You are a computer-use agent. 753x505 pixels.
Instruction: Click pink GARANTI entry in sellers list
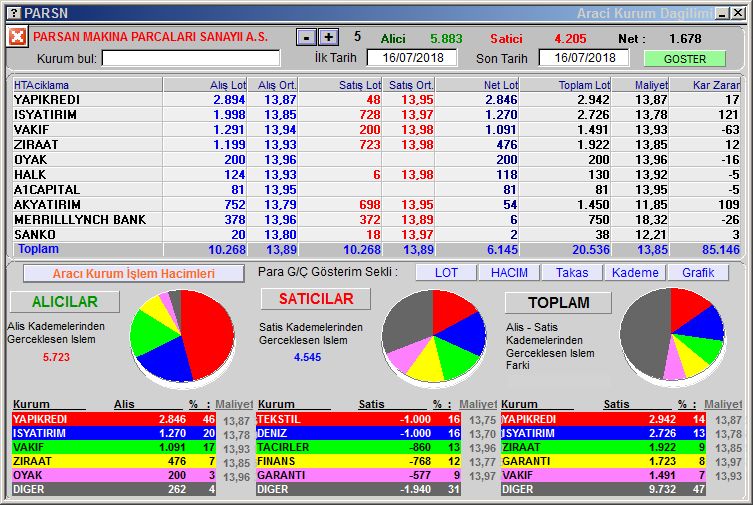click(x=359, y=475)
